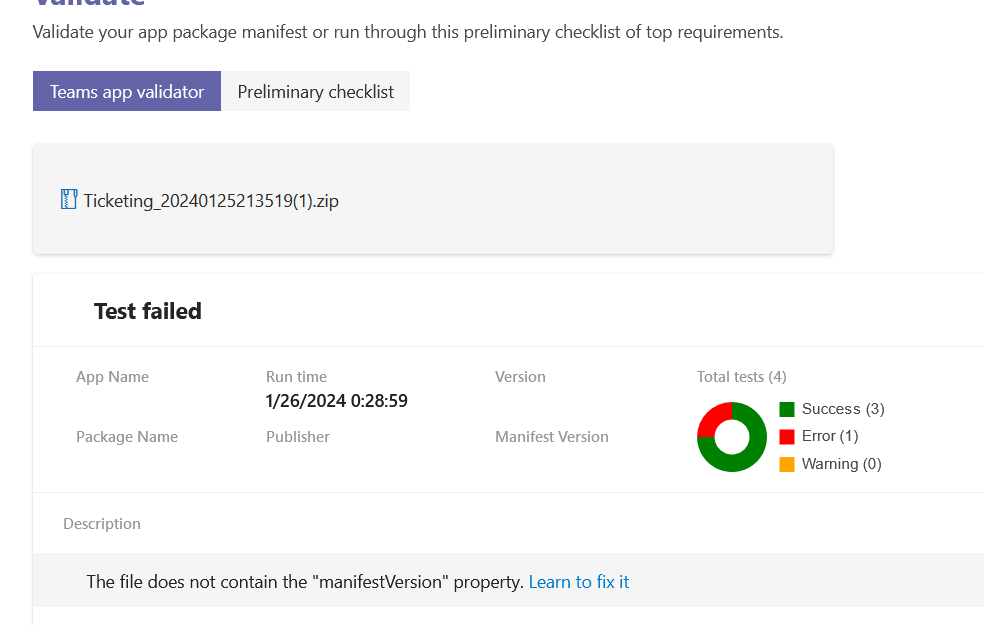Image resolution: width=984 pixels, height=625 pixels.
Task: Select the Error (1) legend label
Action: pos(830,436)
